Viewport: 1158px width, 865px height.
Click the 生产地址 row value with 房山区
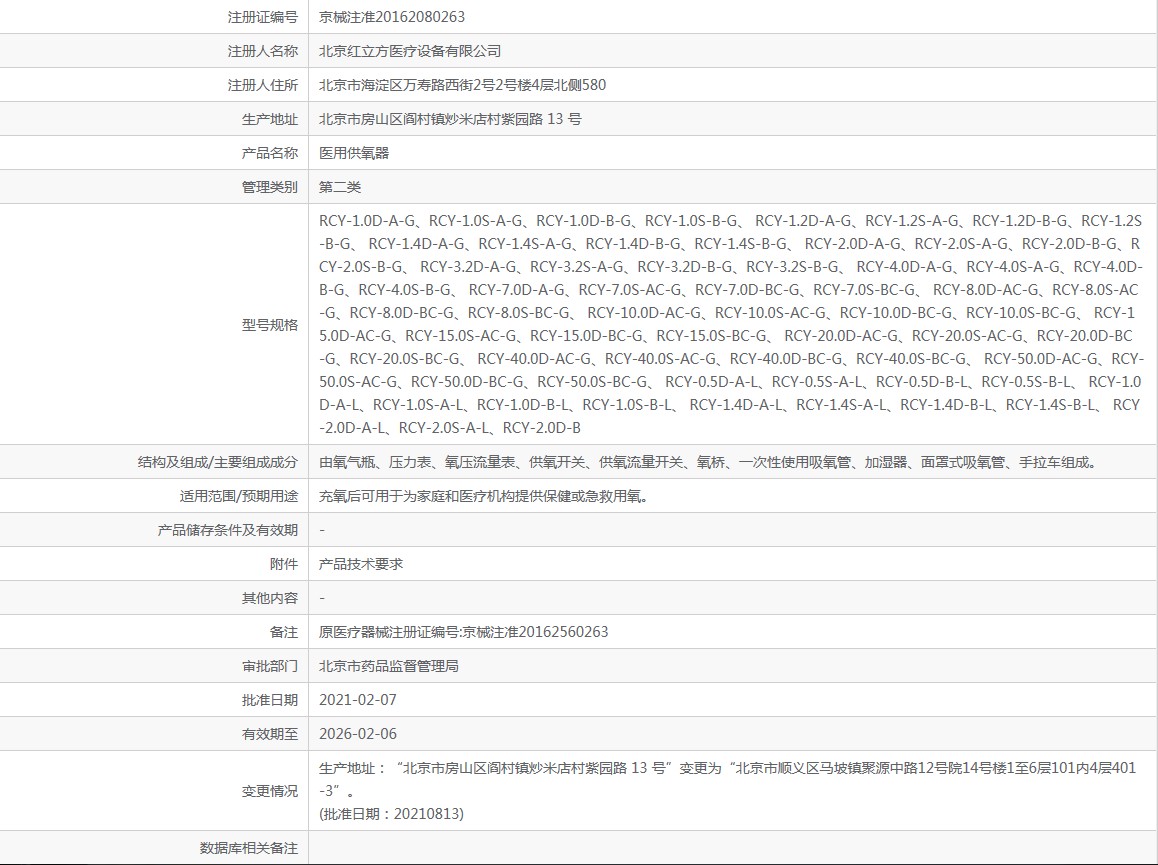click(450, 119)
